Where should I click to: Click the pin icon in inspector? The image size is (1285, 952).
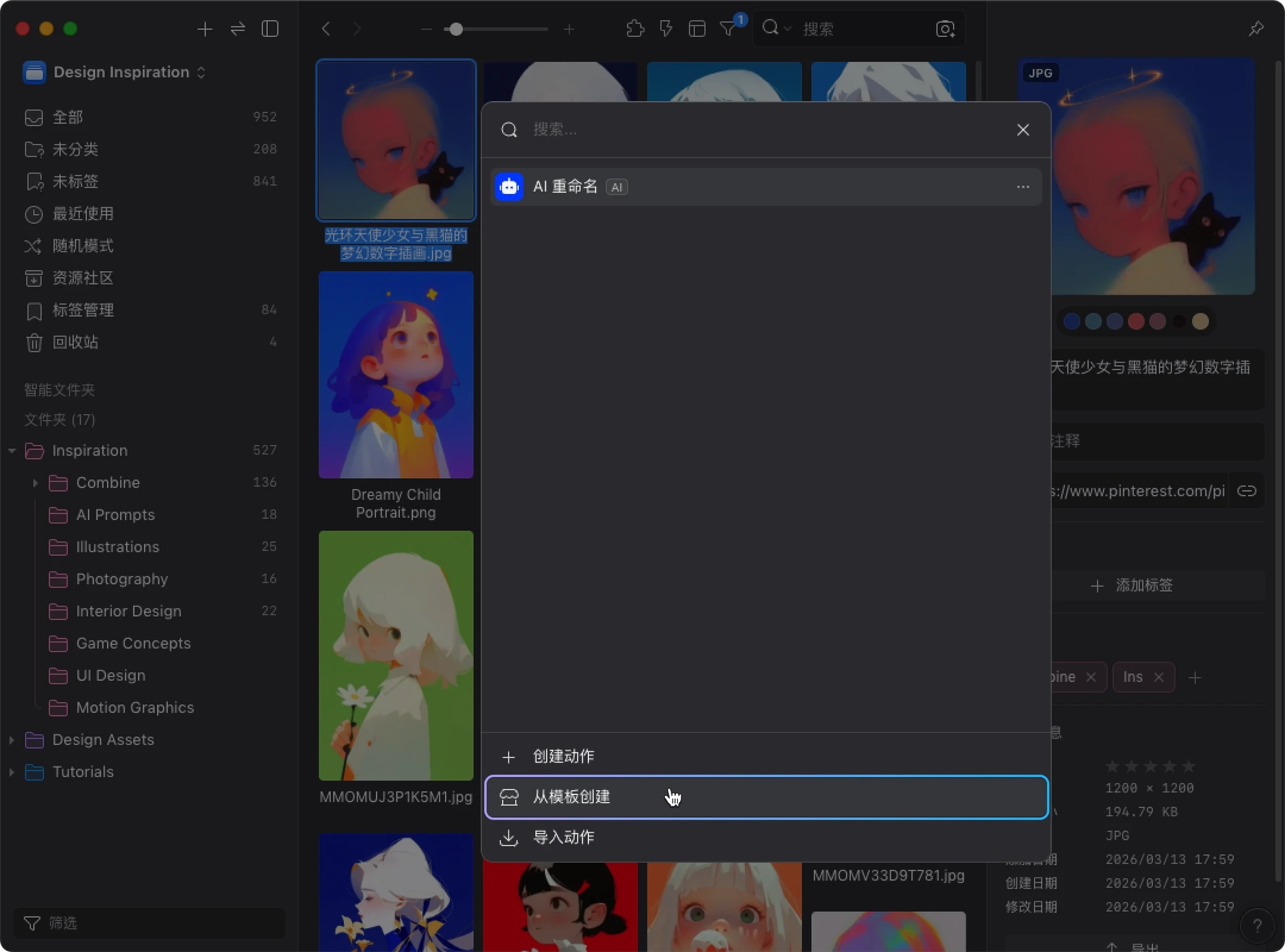pos(1256,29)
